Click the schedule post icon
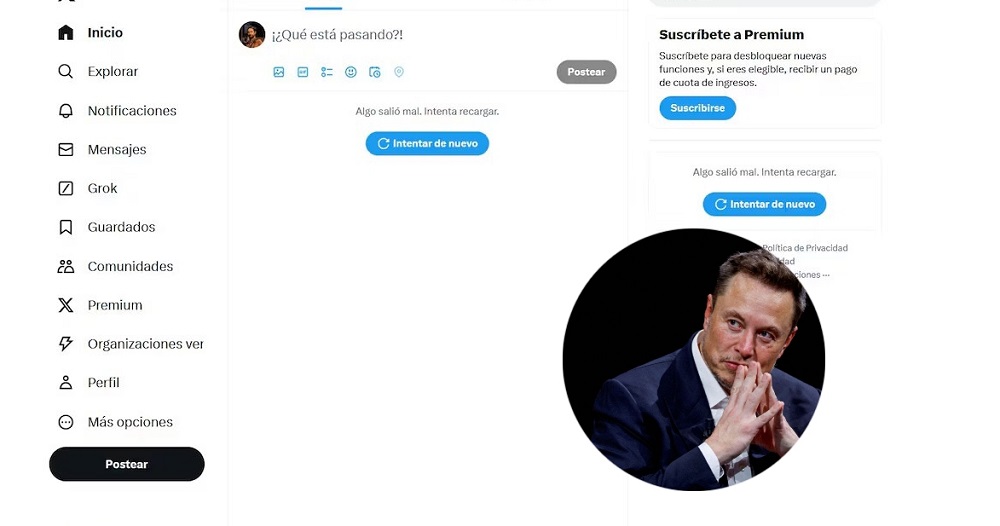This screenshot has height=526, width=1000. 375,72
